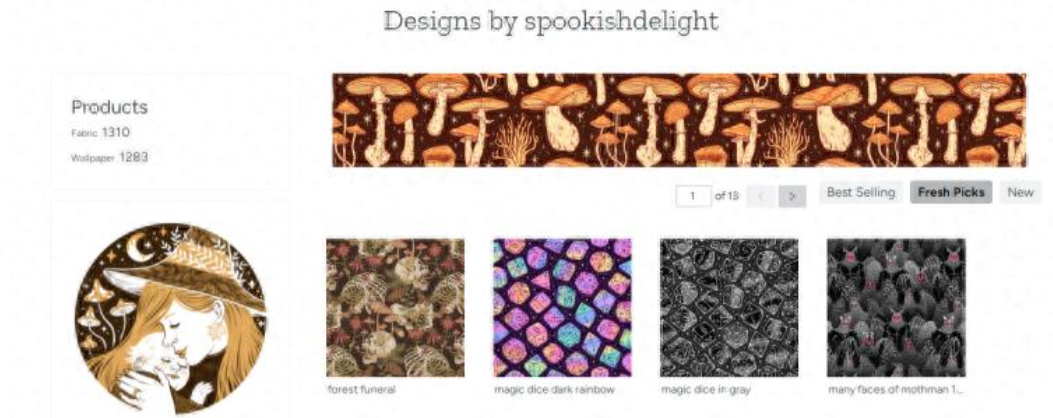Select the New sort tab

pos(1020,192)
